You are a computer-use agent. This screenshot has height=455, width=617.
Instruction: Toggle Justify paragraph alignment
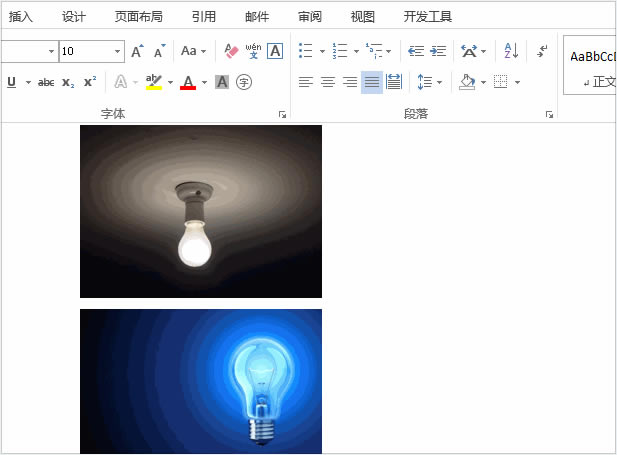(x=372, y=82)
